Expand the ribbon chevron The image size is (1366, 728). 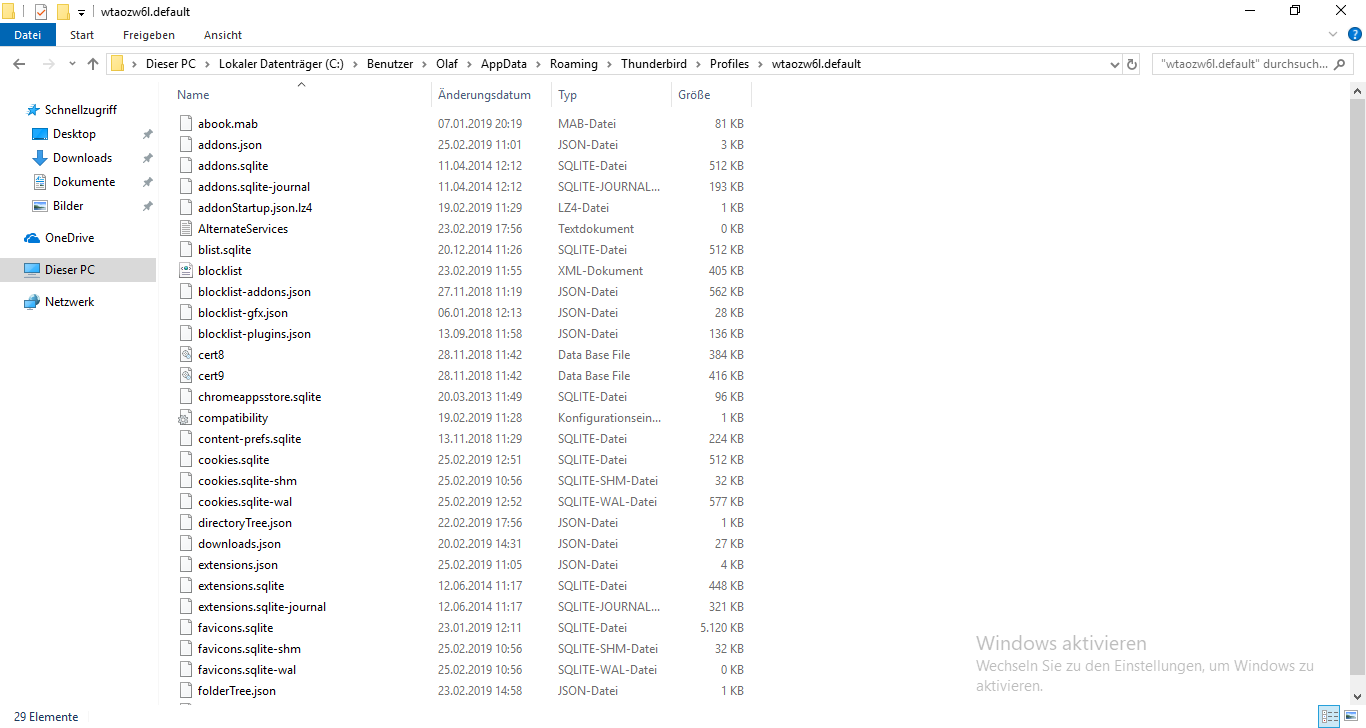coord(1334,34)
